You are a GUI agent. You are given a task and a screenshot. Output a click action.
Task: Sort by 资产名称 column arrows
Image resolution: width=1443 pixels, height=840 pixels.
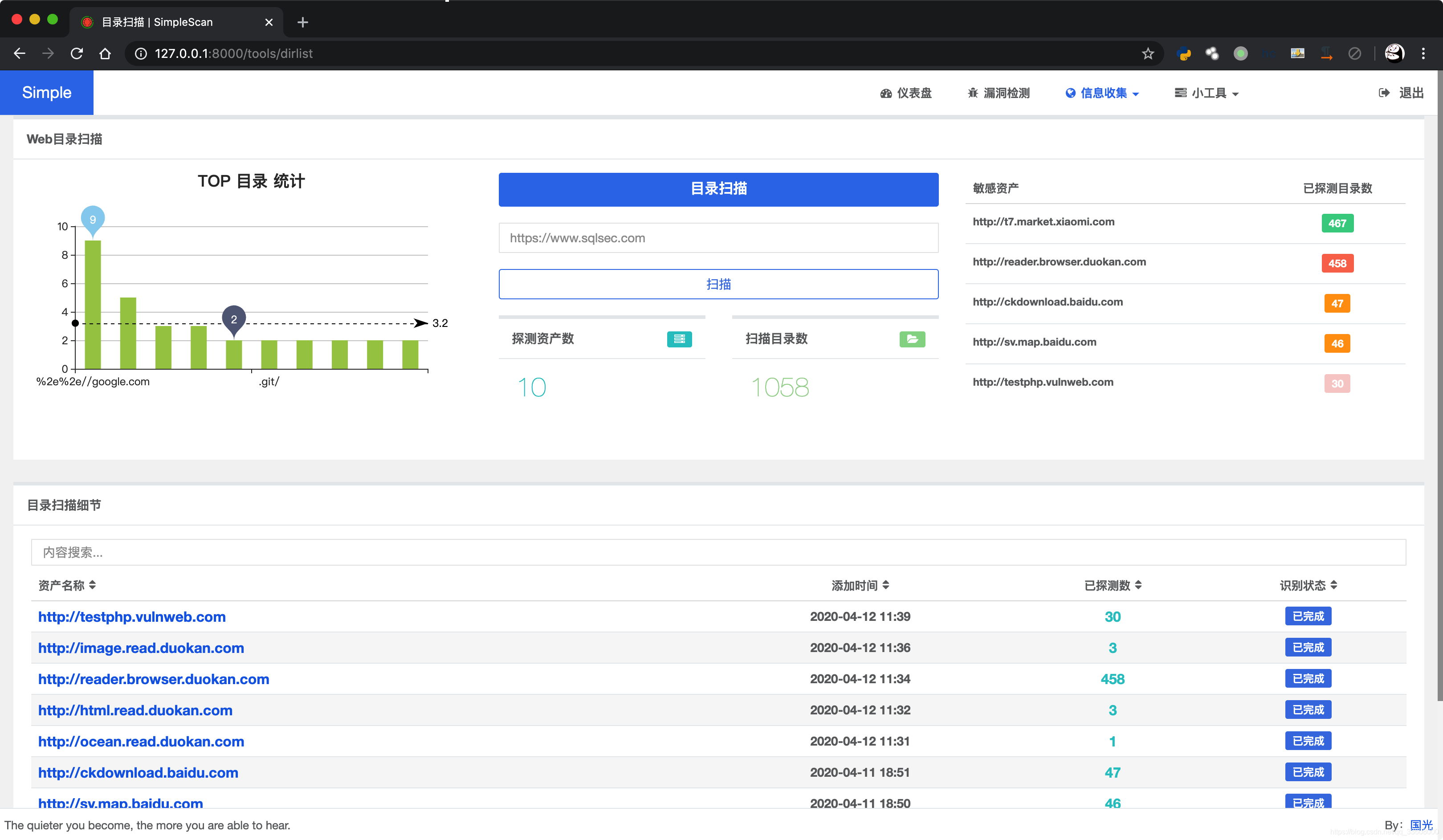[92, 585]
